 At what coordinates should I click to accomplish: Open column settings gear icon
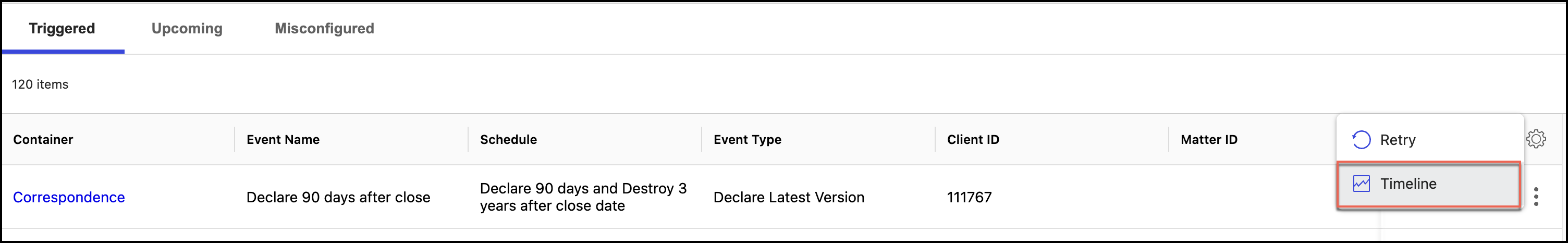[1535, 139]
